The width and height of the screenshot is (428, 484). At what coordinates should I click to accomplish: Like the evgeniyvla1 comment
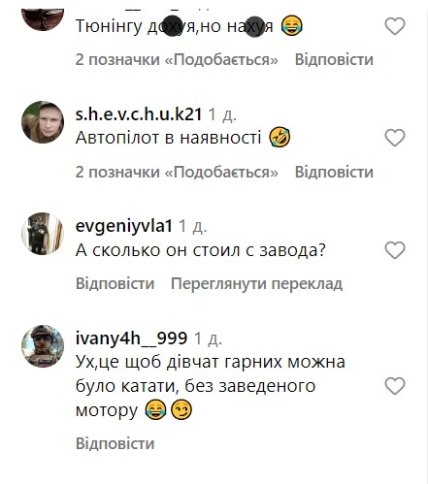(x=395, y=250)
